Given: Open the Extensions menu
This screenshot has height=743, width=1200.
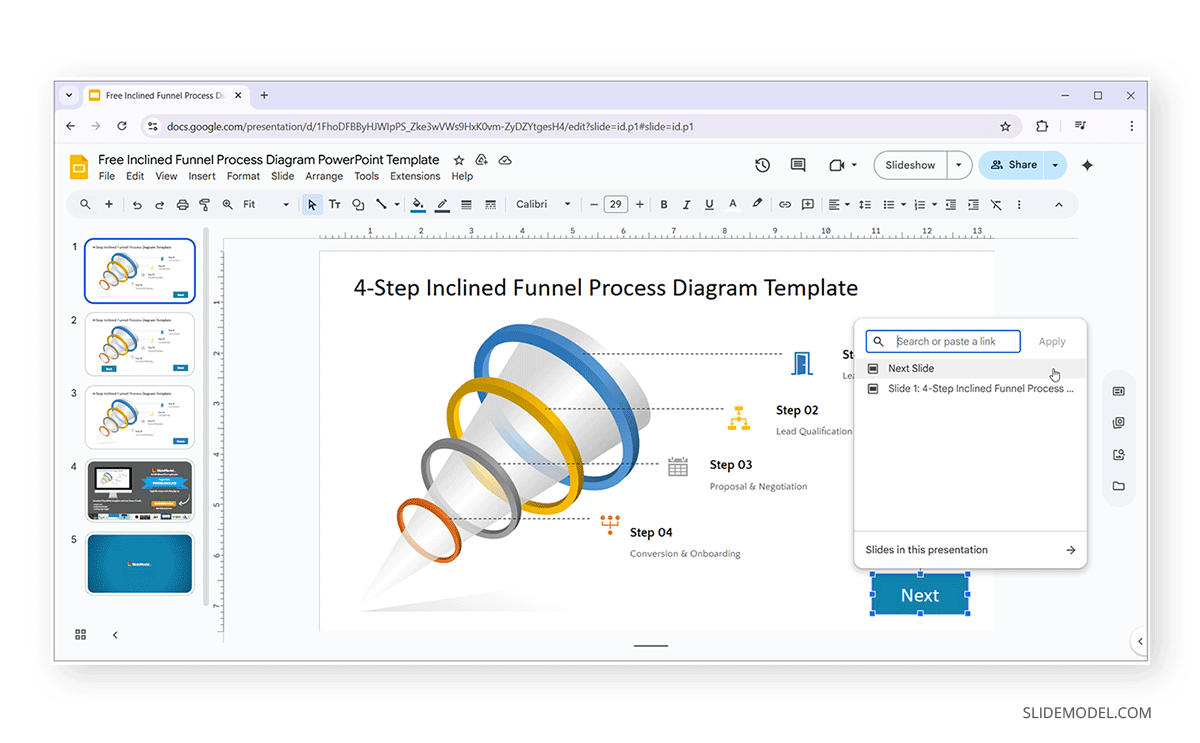Looking at the screenshot, I should pos(415,176).
